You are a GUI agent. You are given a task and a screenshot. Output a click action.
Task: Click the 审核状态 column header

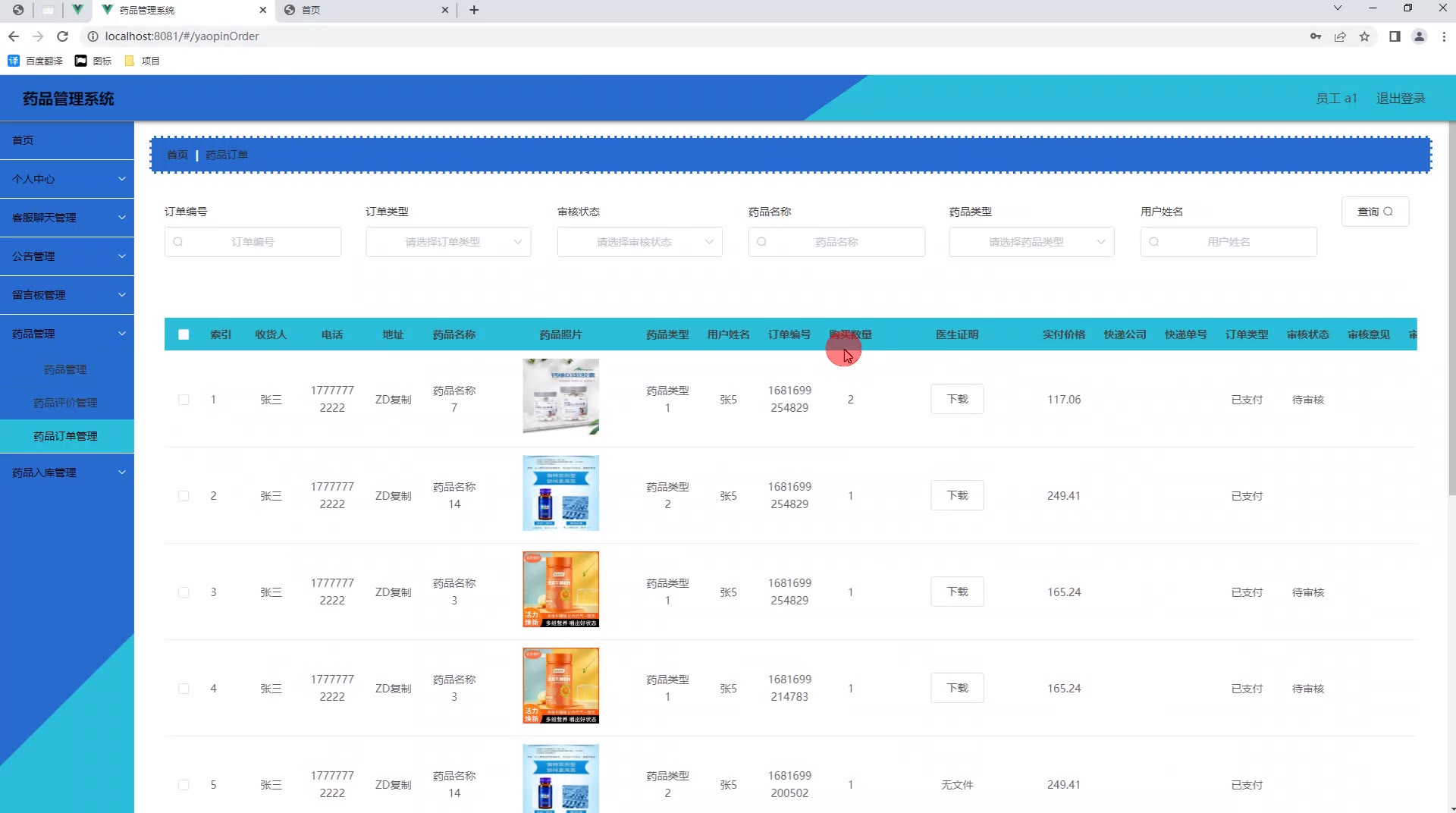tap(1307, 334)
